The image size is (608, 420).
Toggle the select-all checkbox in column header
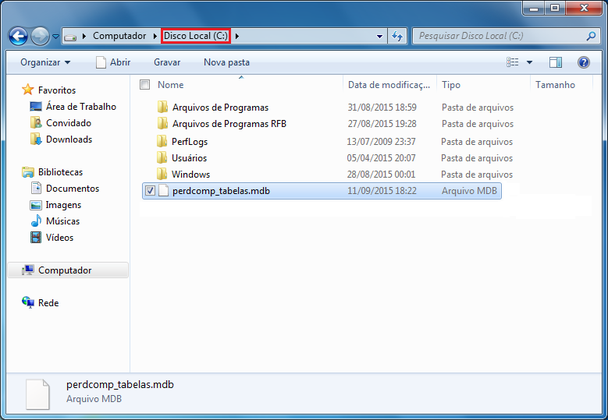point(146,85)
